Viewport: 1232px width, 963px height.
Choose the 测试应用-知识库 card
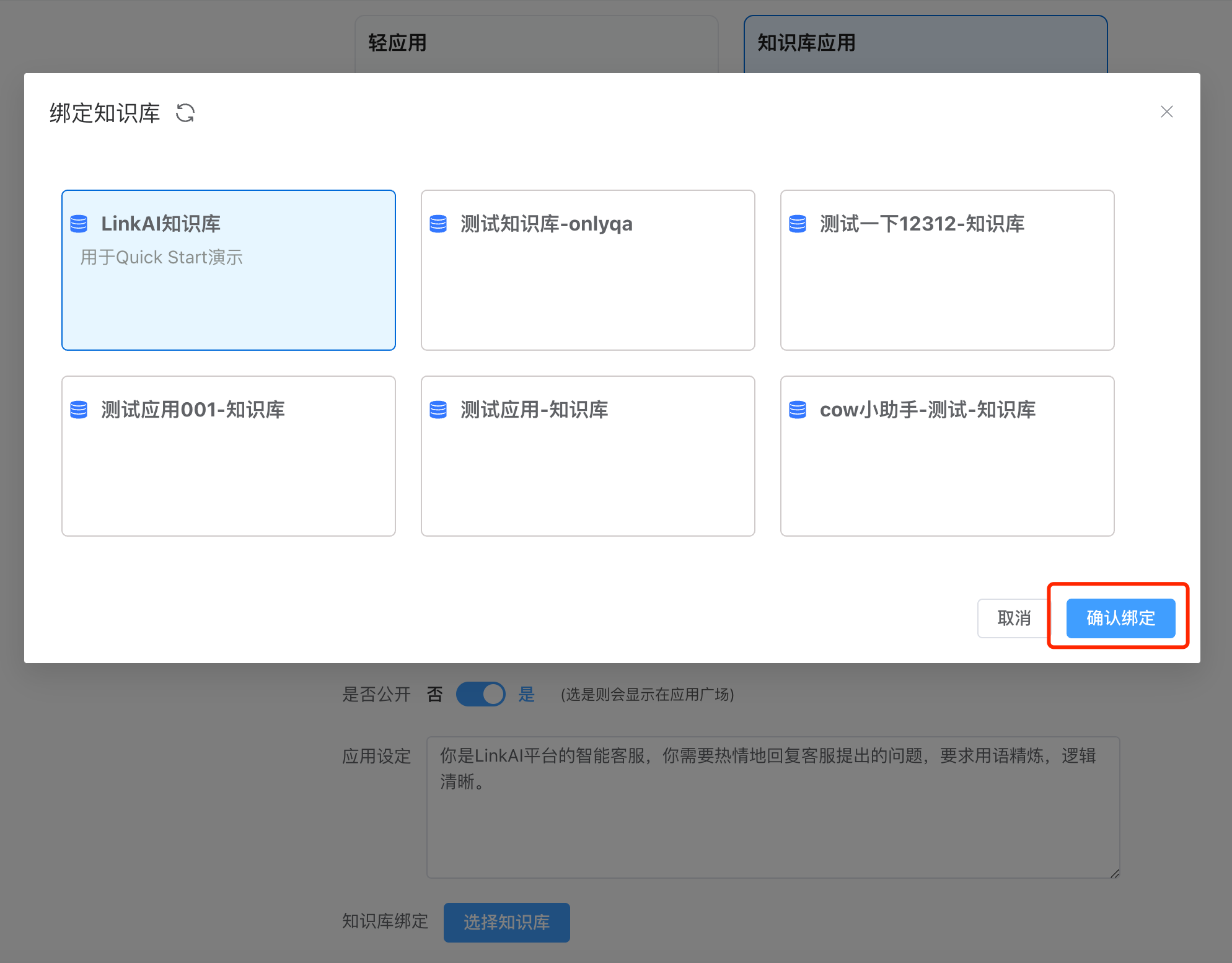(588, 456)
